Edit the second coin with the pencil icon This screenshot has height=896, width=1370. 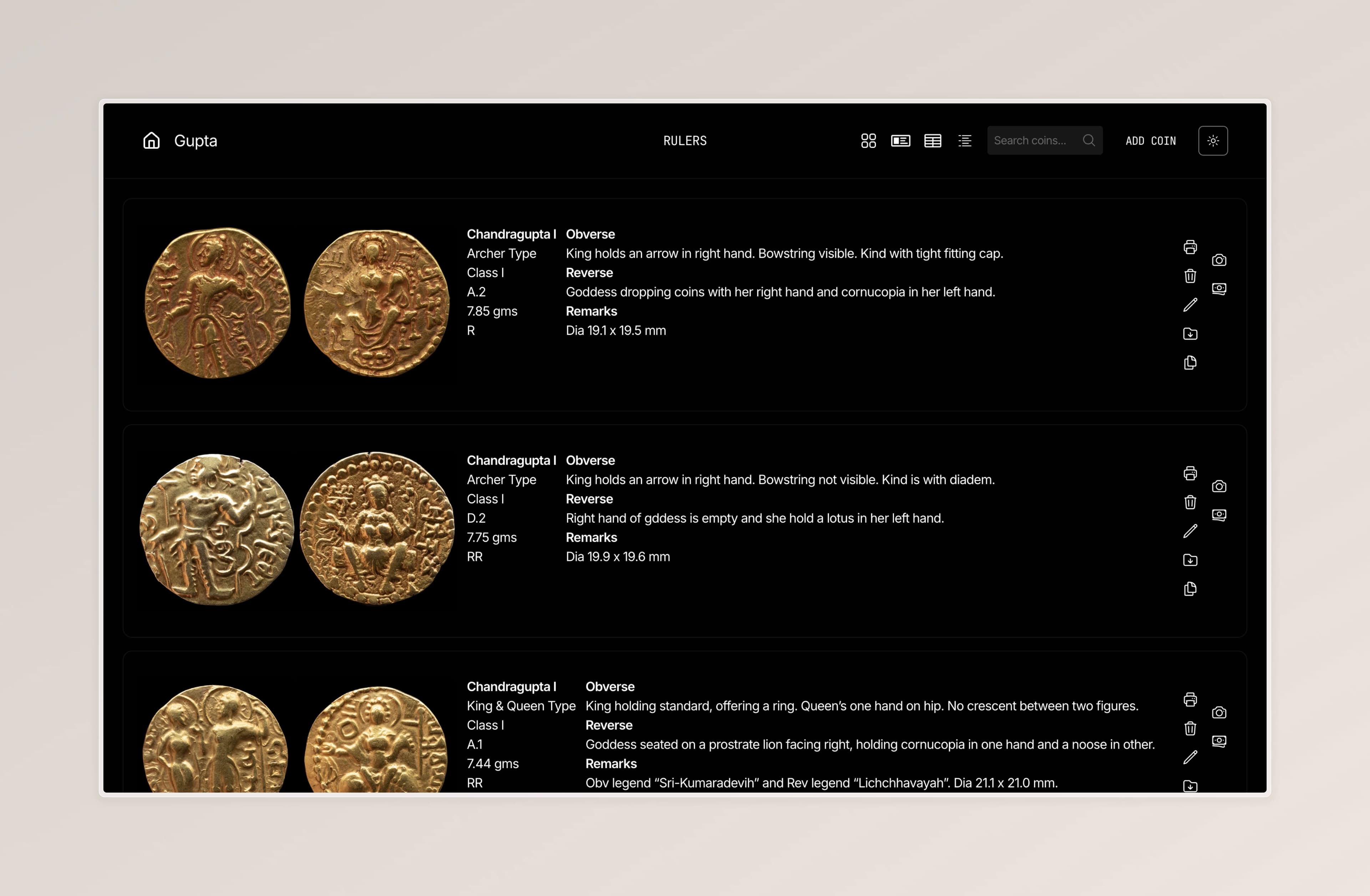point(1191,531)
